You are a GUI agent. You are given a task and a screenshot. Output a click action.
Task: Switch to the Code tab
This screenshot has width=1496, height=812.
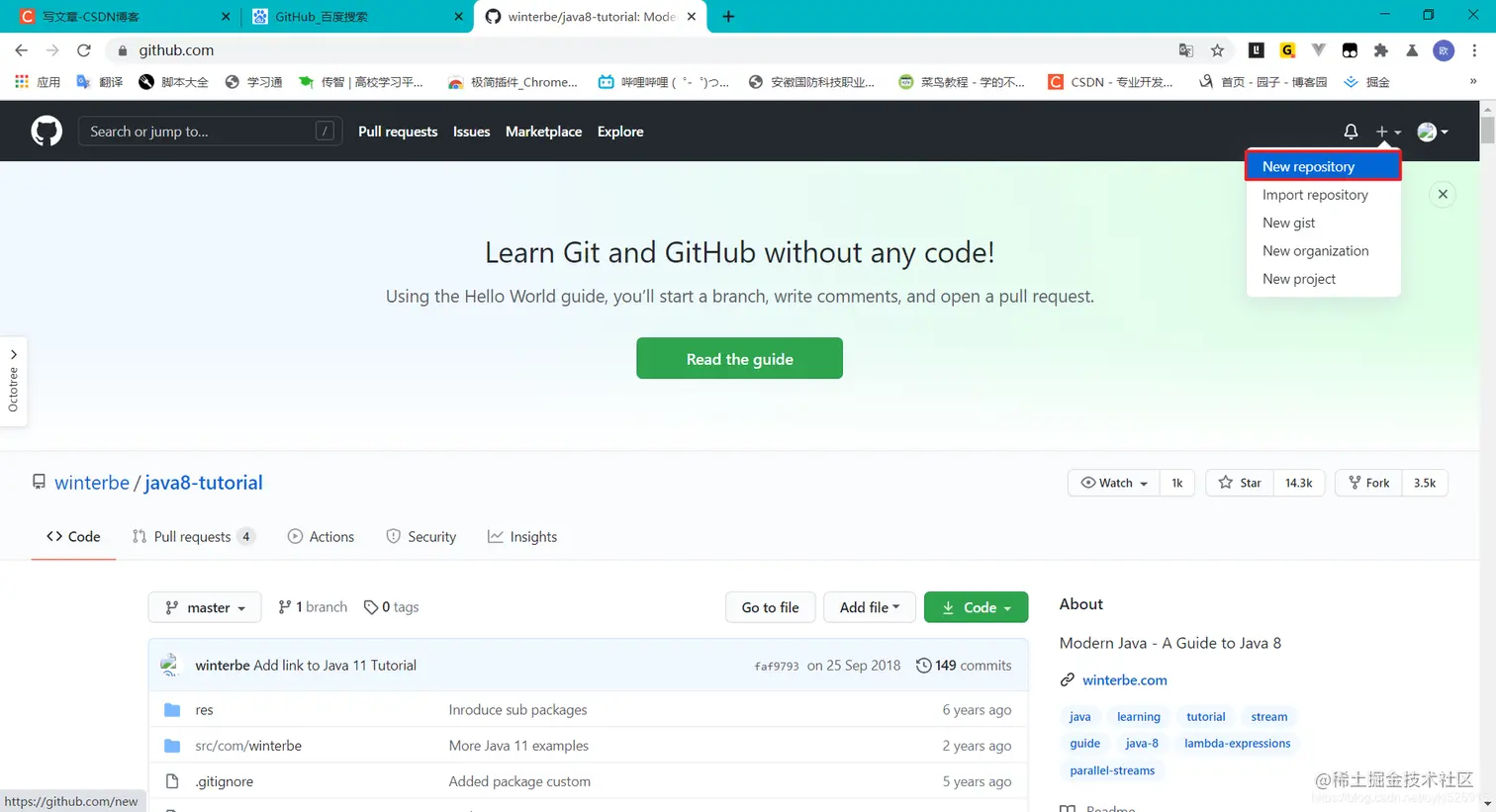pyautogui.click(x=73, y=536)
